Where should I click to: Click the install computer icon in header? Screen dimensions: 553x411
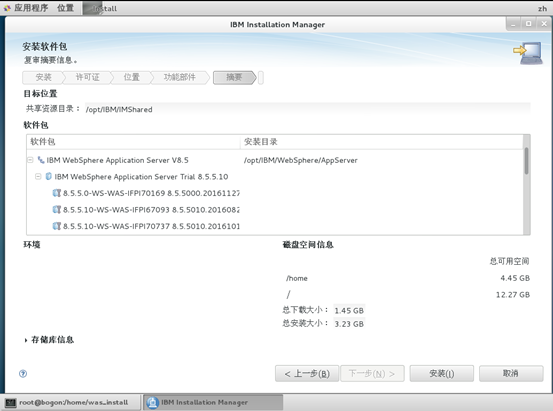pos(528,53)
